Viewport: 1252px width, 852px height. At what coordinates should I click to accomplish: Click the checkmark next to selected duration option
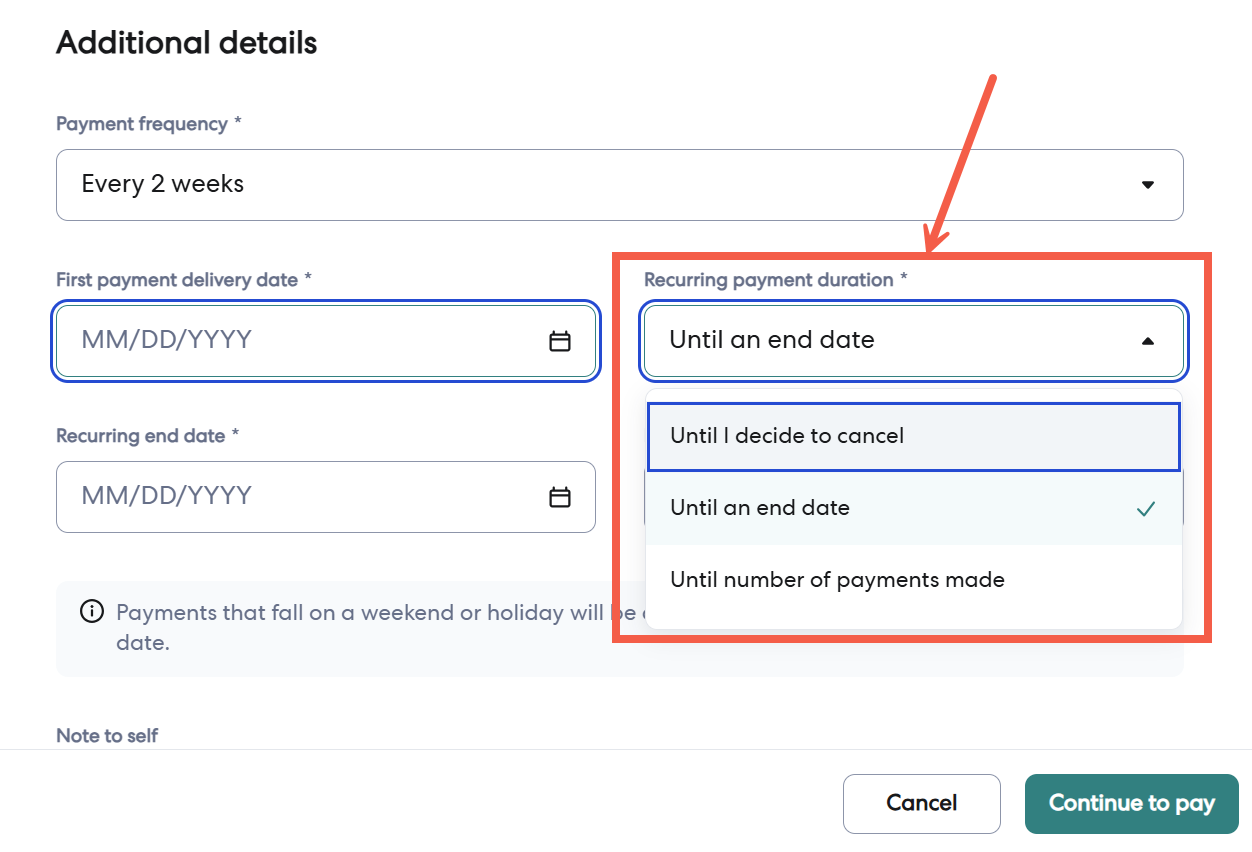[1146, 509]
